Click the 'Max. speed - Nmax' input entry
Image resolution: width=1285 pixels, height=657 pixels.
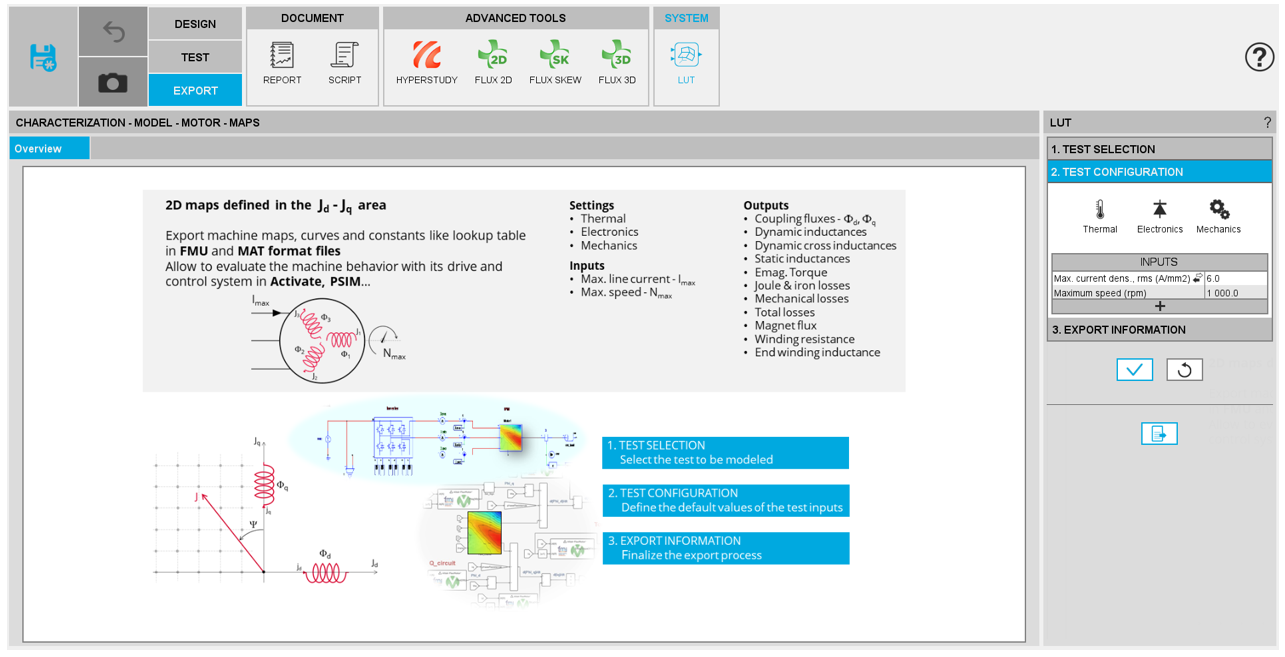627,293
